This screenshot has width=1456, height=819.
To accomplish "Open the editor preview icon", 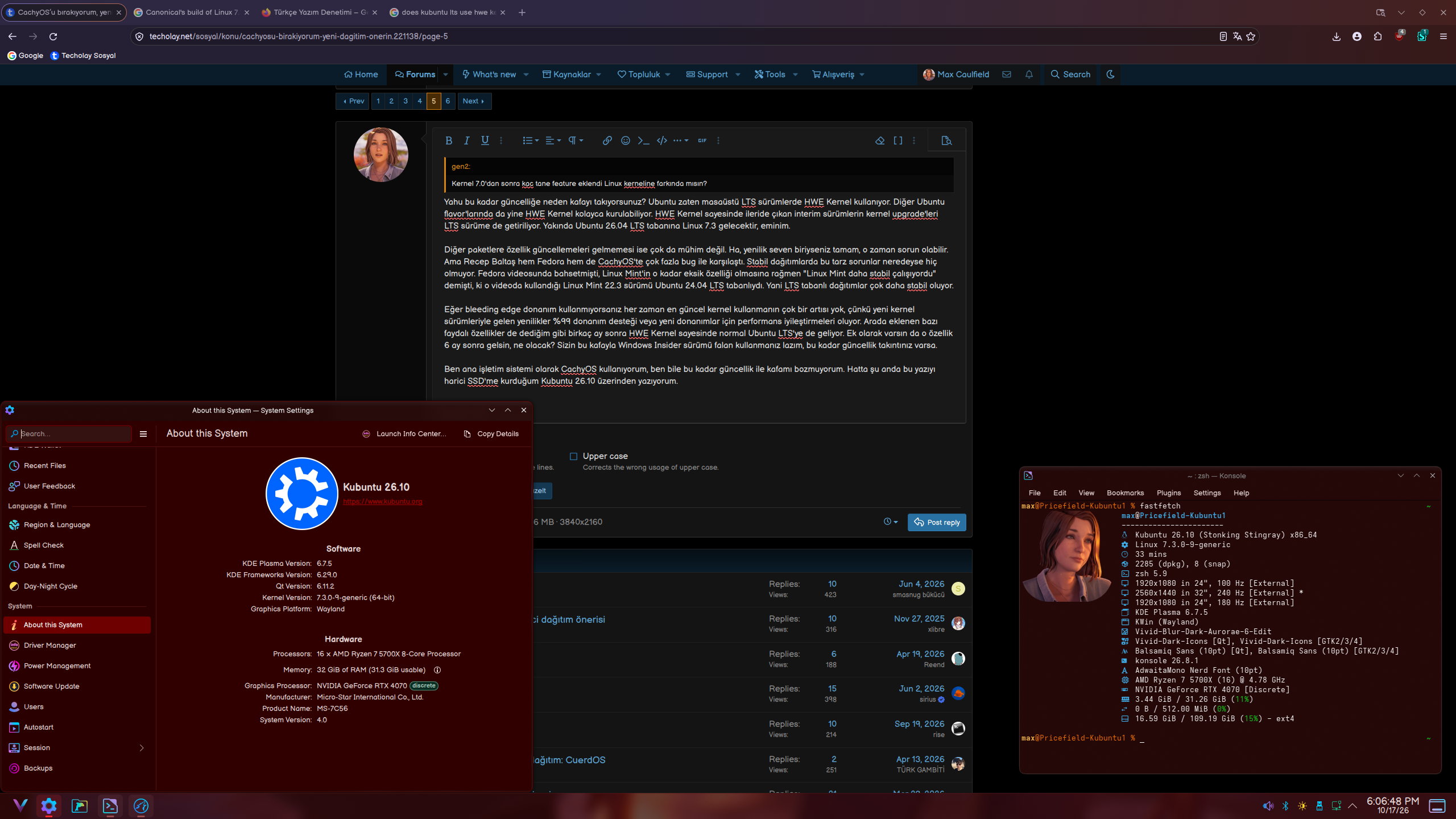I will click(946, 140).
